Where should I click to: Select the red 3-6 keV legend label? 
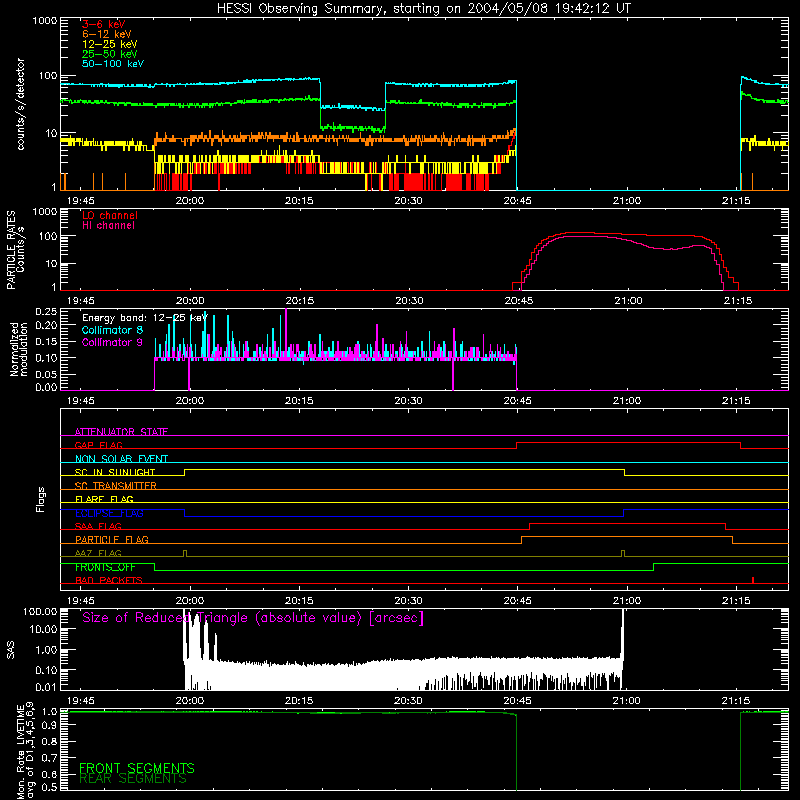pos(104,24)
